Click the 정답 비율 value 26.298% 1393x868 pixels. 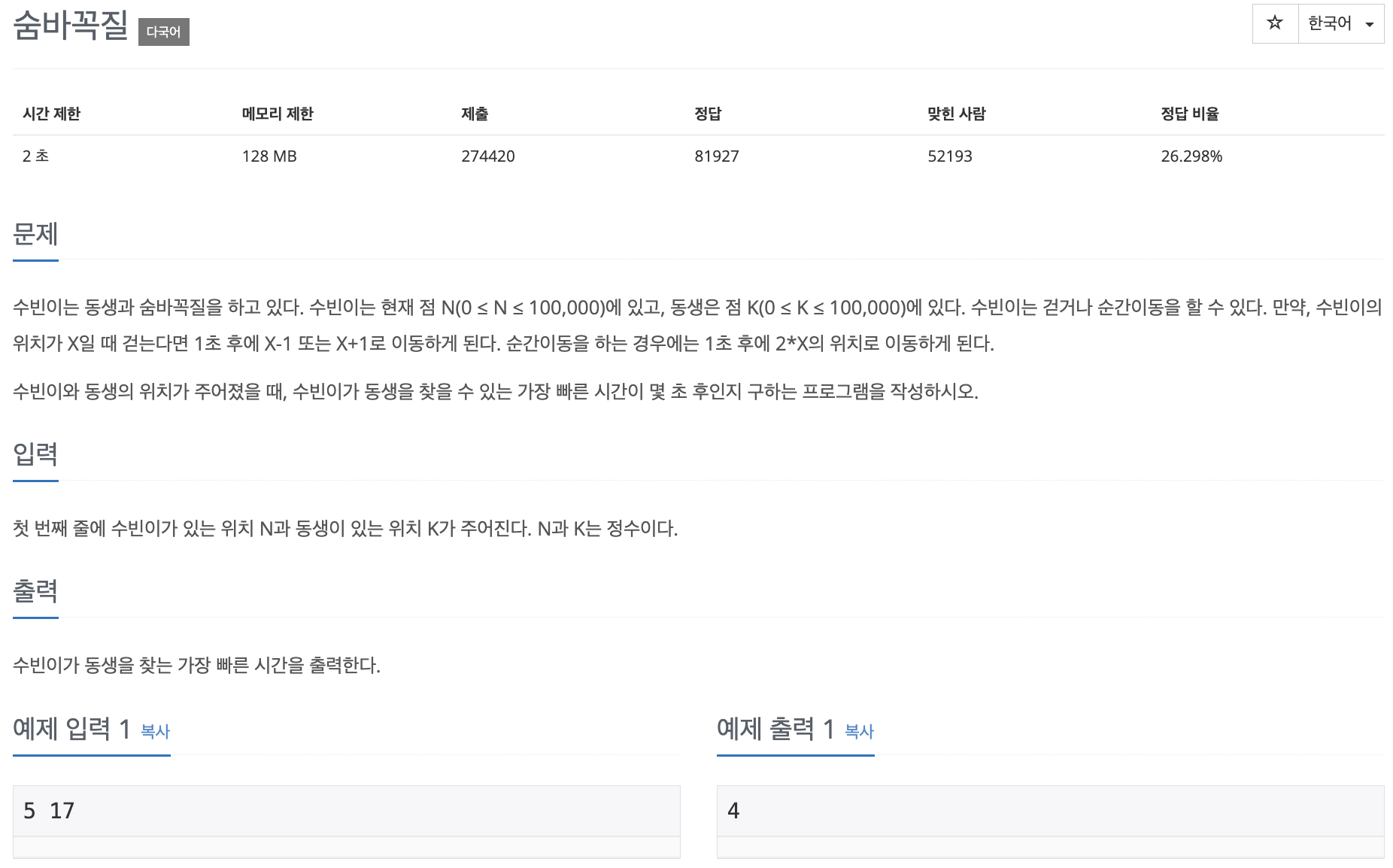(x=1191, y=156)
